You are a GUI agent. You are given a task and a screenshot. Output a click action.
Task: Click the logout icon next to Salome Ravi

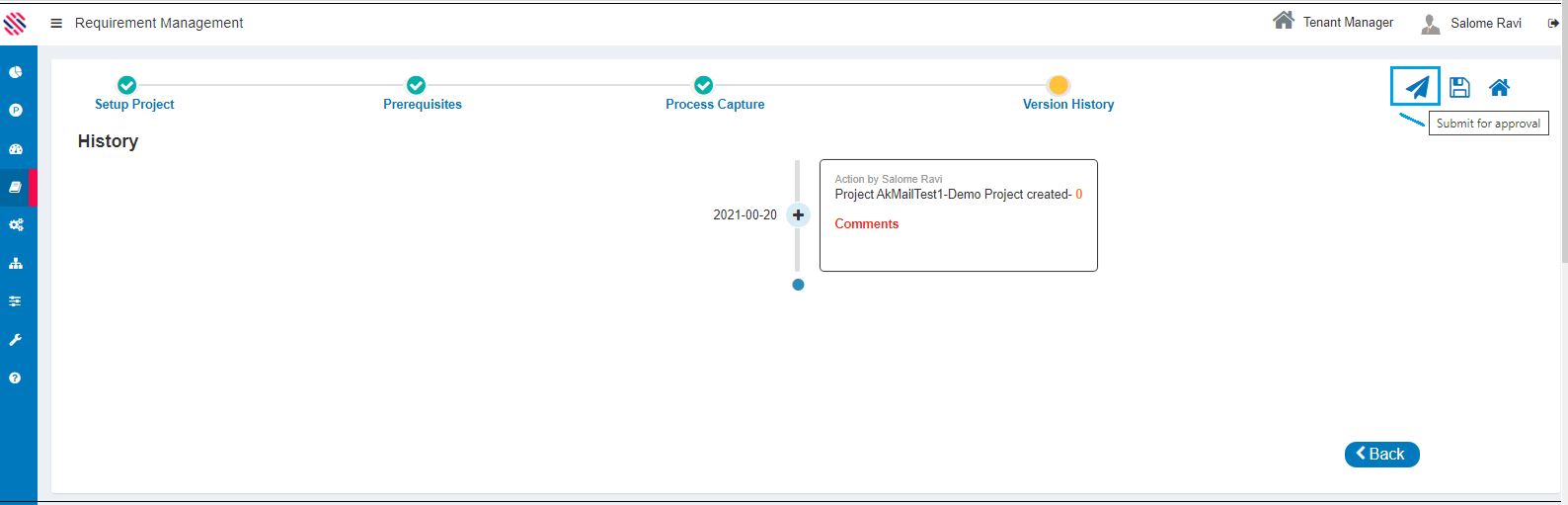point(1553,24)
